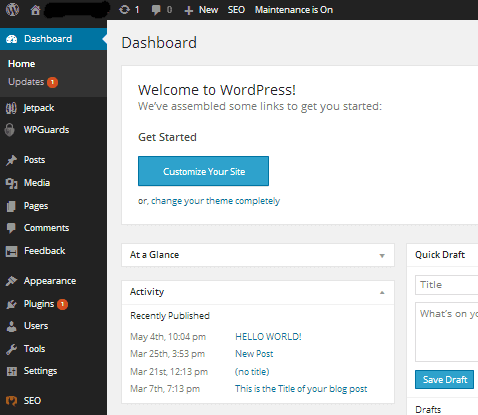Click the At a Glance heading
This screenshot has width=478, height=415.
154,255
